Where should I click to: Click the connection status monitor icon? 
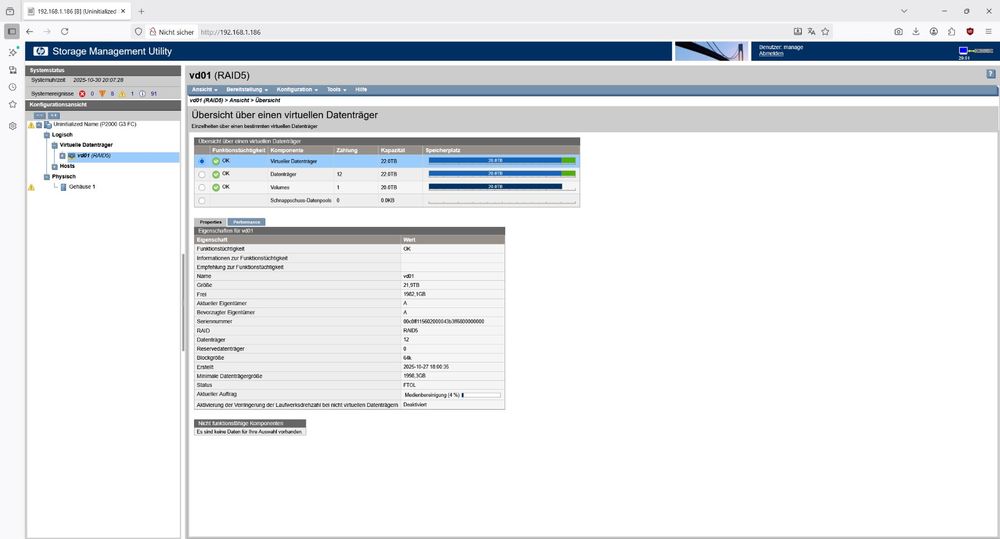[963, 50]
